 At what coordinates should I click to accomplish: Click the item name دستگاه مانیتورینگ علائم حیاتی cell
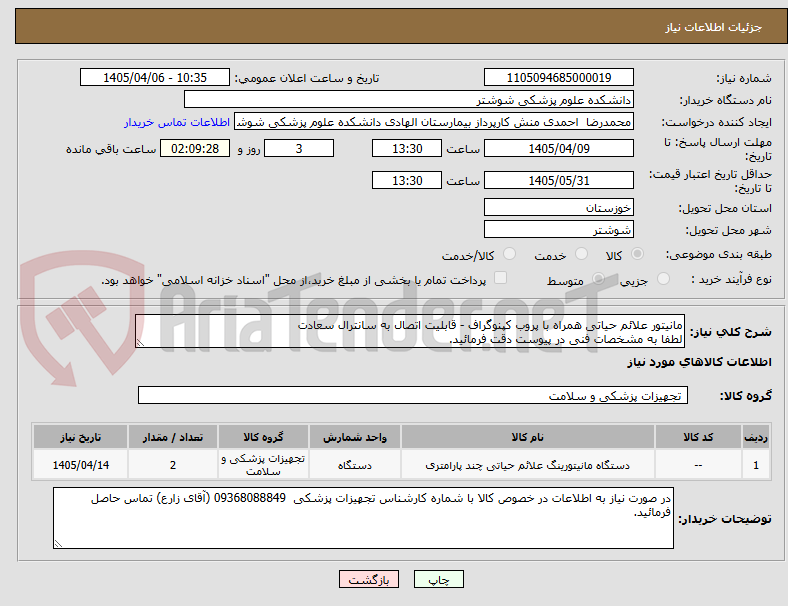point(528,465)
